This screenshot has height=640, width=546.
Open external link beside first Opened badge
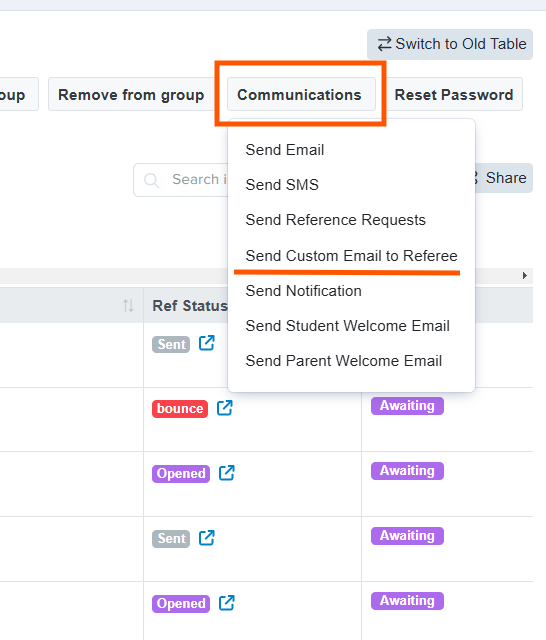coord(226,473)
